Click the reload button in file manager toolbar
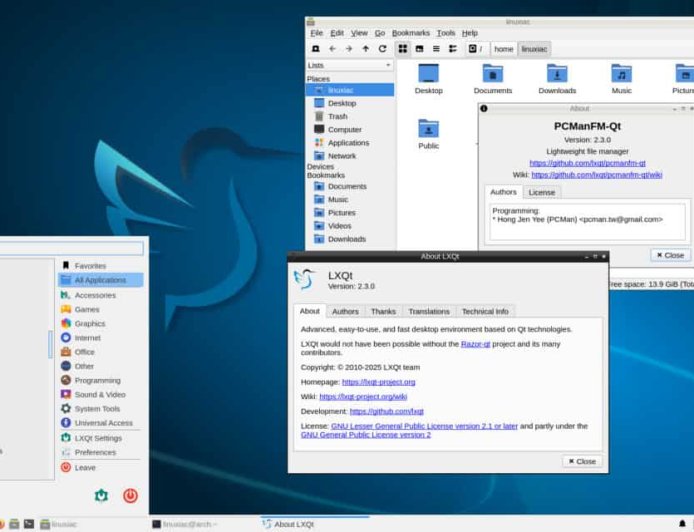The width and height of the screenshot is (694, 532). [381, 48]
